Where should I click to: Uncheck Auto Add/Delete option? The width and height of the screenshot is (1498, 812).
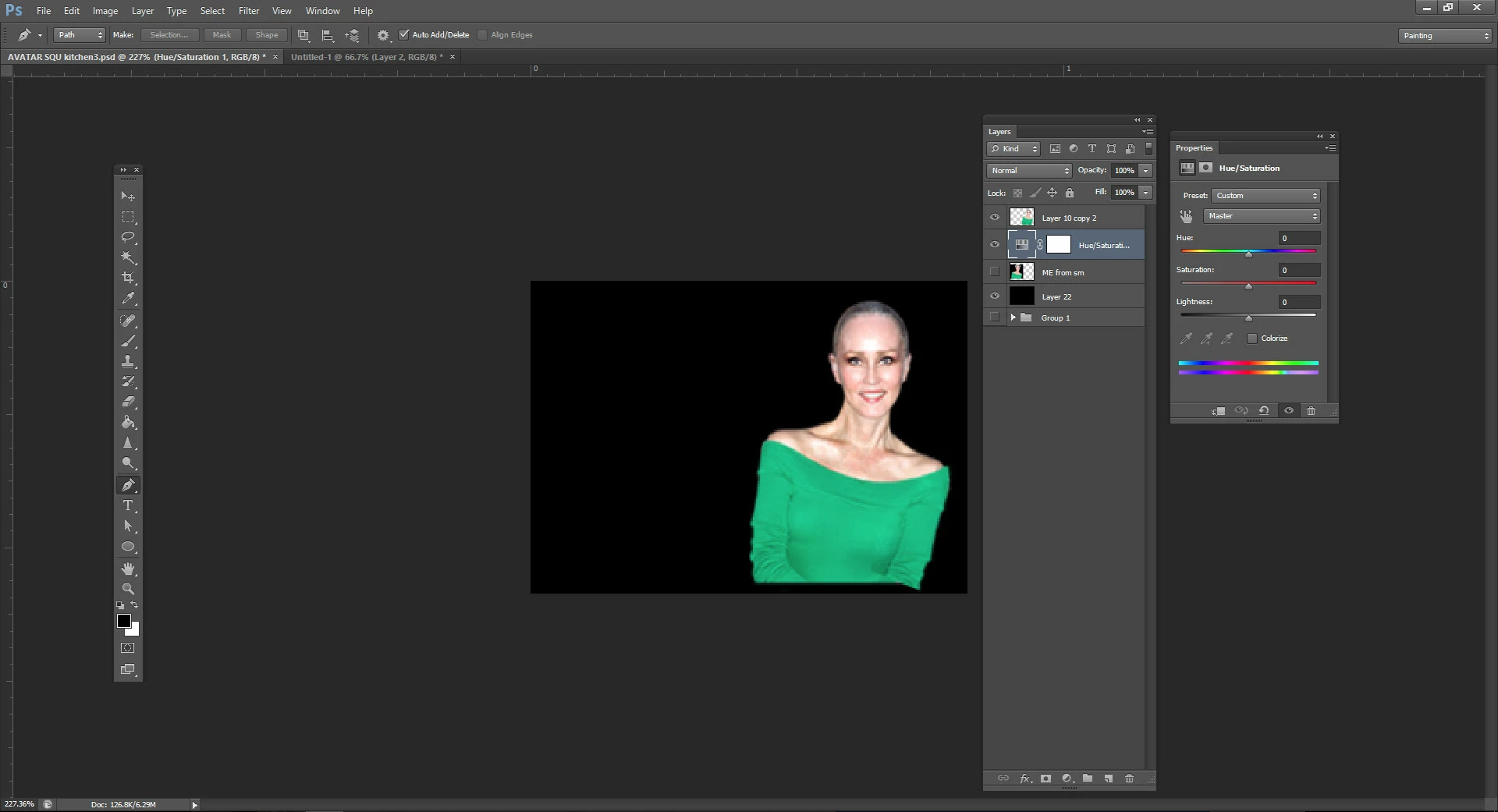coord(404,35)
